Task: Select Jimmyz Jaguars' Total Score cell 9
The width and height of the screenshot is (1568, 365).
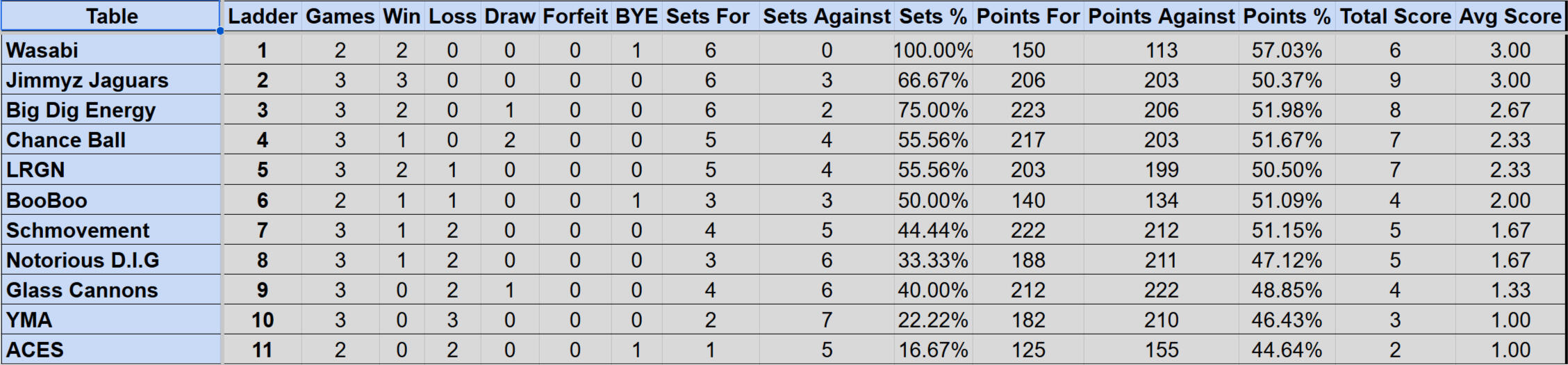Action: point(1394,80)
